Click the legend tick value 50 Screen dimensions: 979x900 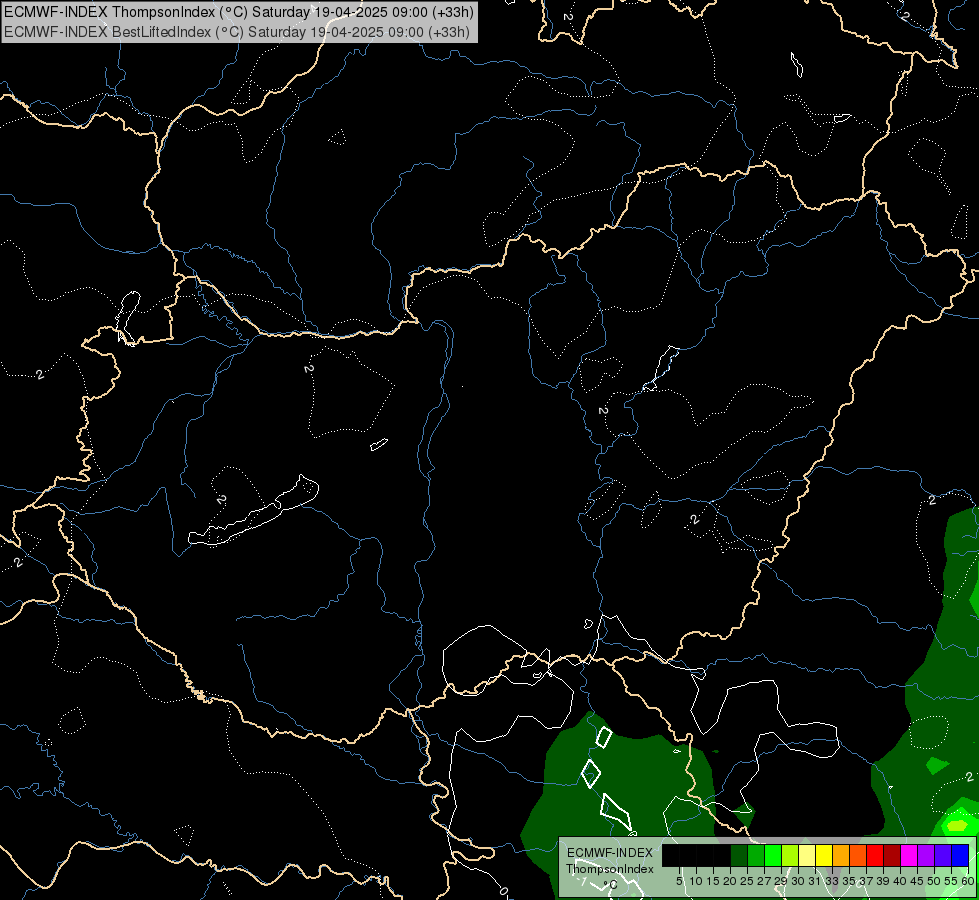click(934, 881)
